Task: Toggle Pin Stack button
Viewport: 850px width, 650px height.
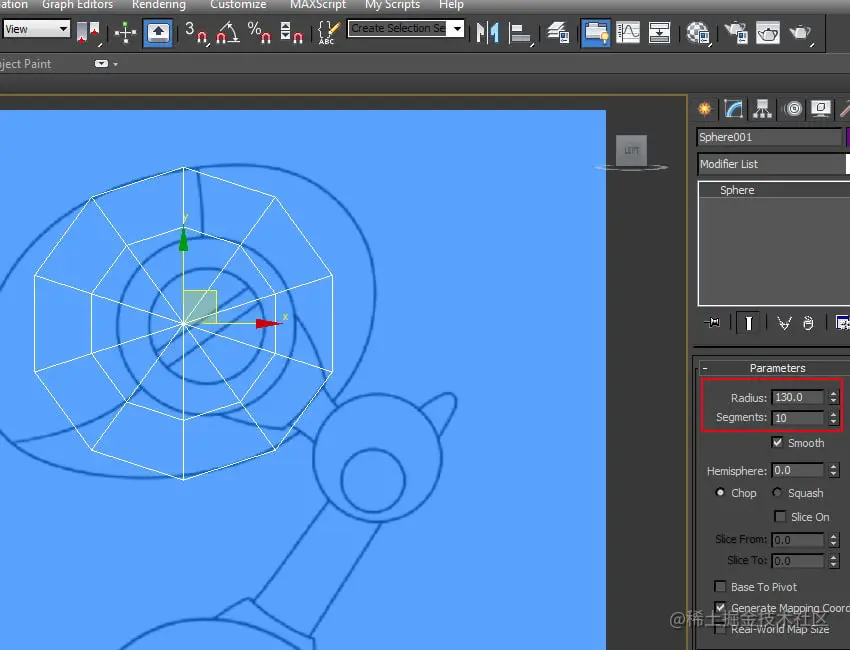Action: coord(712,323)
